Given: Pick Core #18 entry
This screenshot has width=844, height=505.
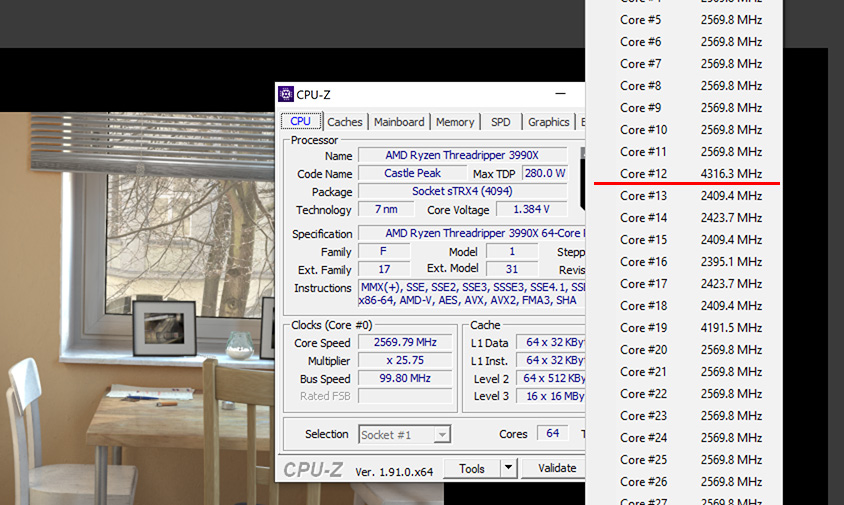Looking at the screenshot, I should tap(684, 306).
